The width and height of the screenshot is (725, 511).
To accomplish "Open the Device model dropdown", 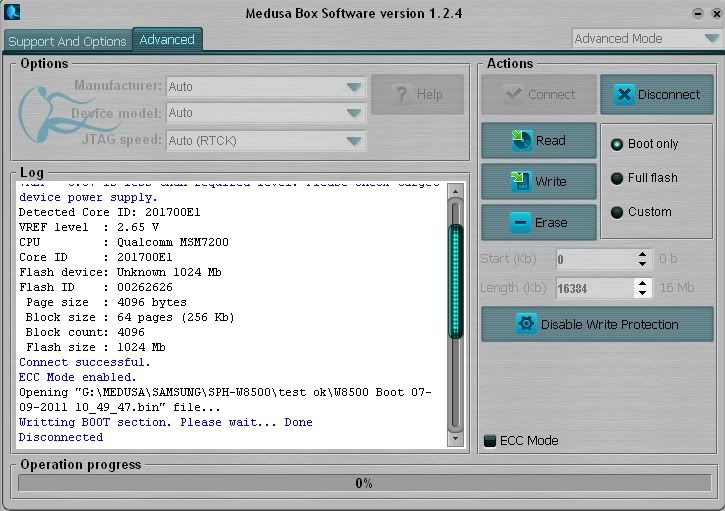I will tap(266, 113).
